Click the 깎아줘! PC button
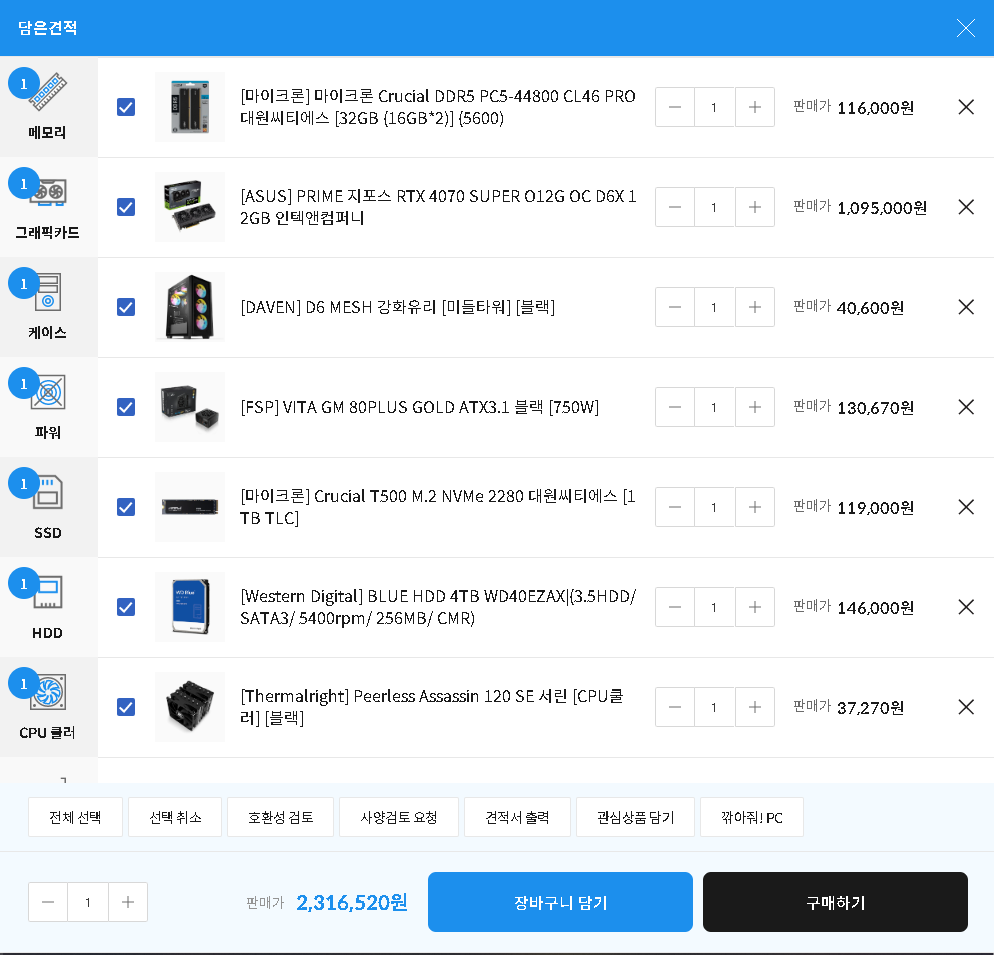994x955 pixels. coord(752,817)
